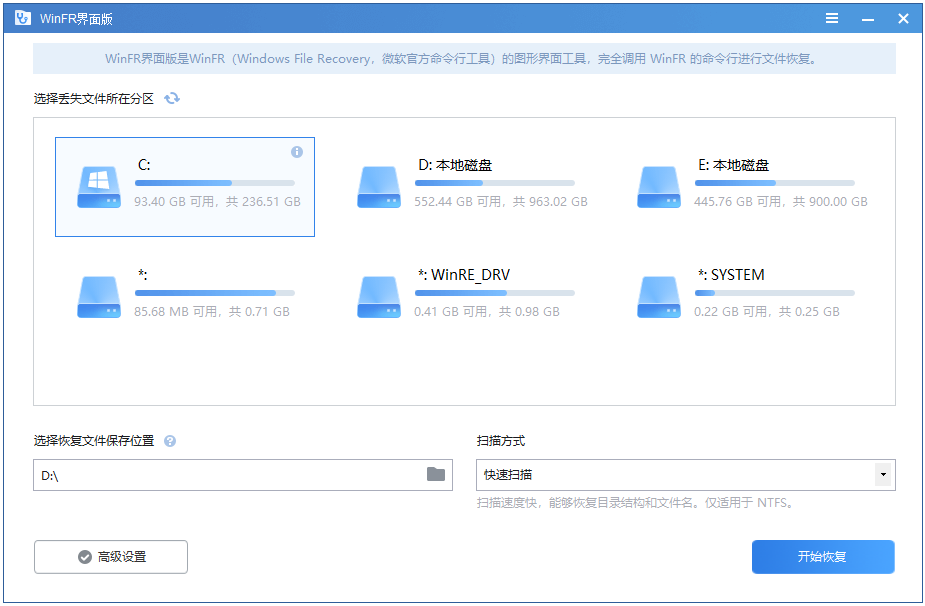Select the D: 本地磁盘 drive icon
Screen dimensions: 925x606
click(379, 186)
